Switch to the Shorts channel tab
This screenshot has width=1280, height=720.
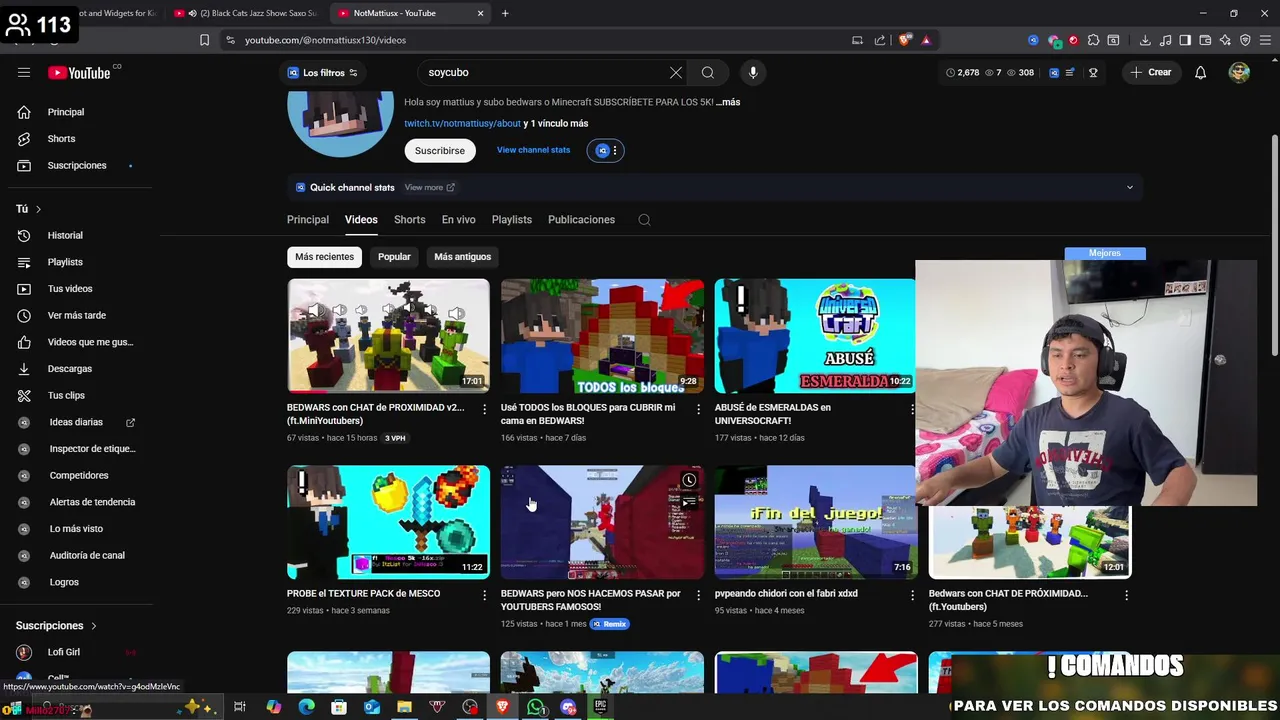pos(409,220)
